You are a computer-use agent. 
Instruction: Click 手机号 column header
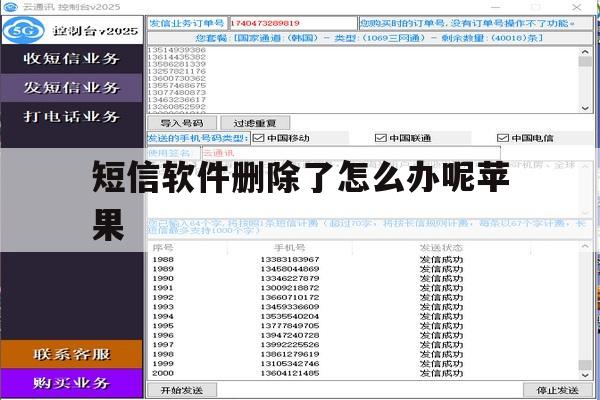tap(290, 248)
